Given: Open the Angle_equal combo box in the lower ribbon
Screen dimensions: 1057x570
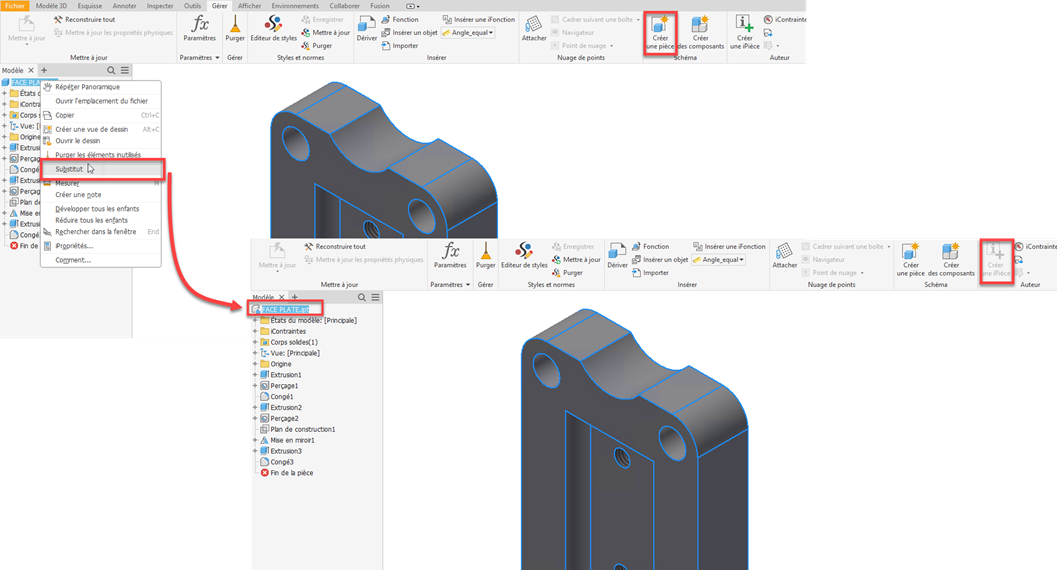Looking at the screenshot, I should click(719, 259).
